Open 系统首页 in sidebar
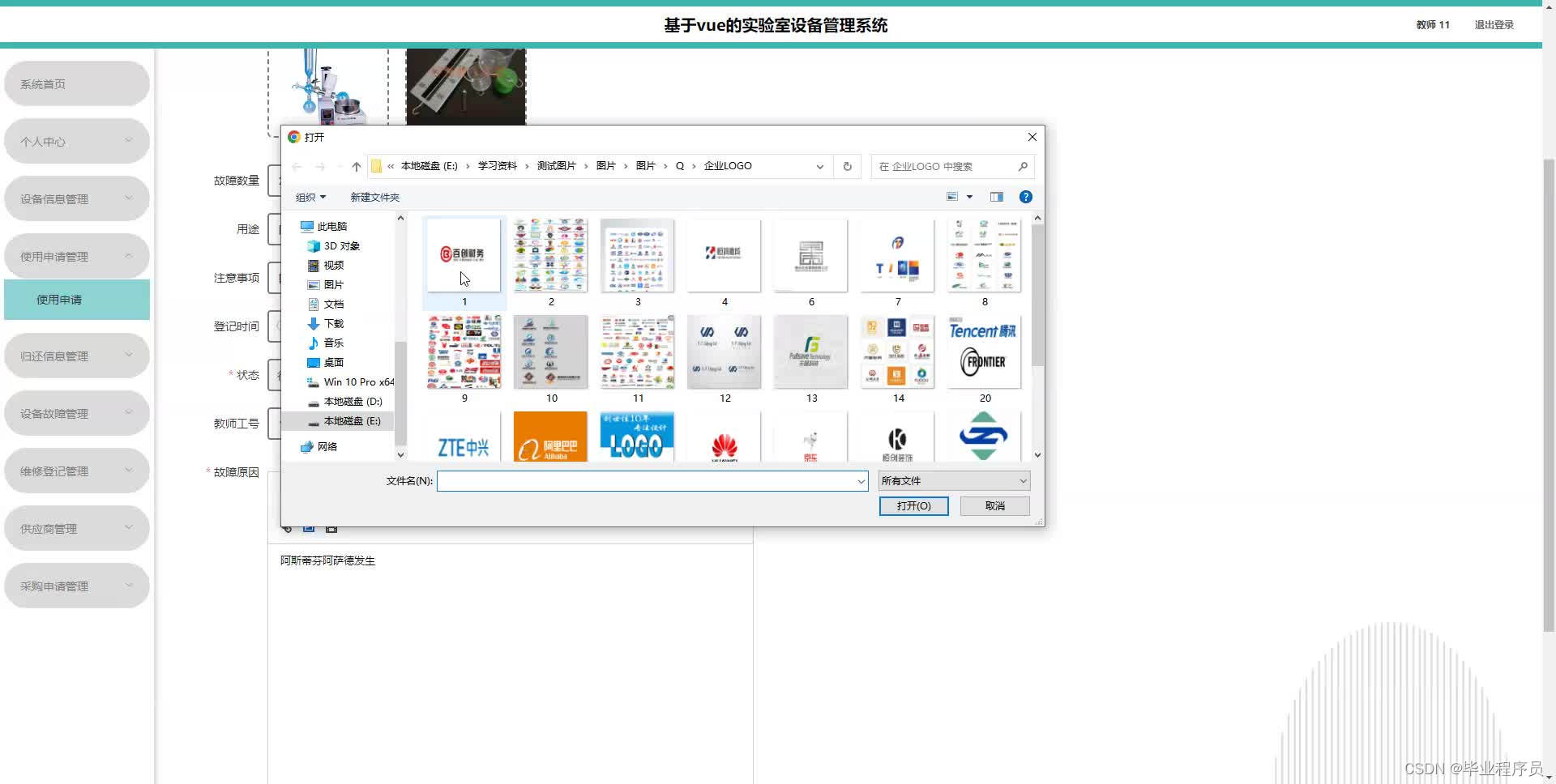 [x=77, y=84]
